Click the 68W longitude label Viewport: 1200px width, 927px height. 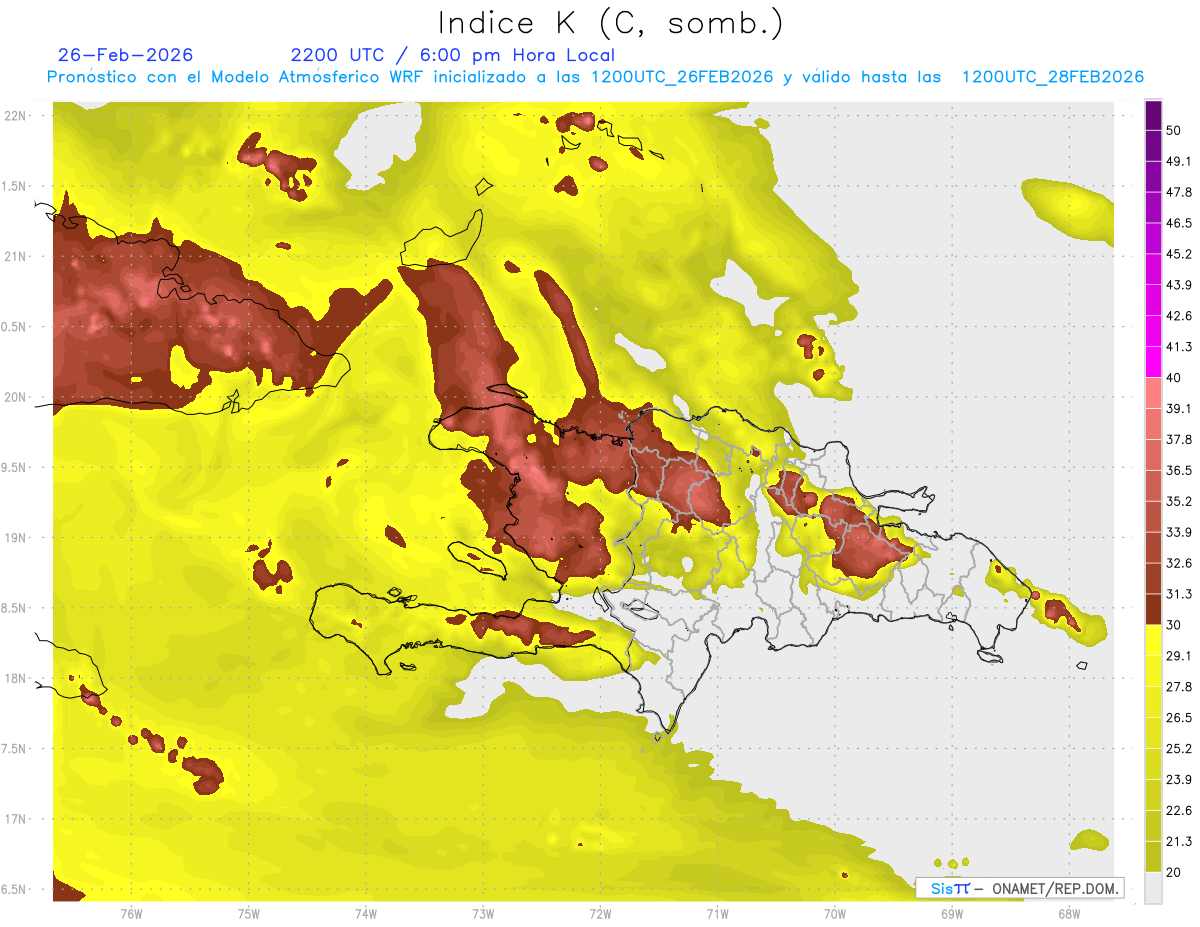coord(1068,913)
